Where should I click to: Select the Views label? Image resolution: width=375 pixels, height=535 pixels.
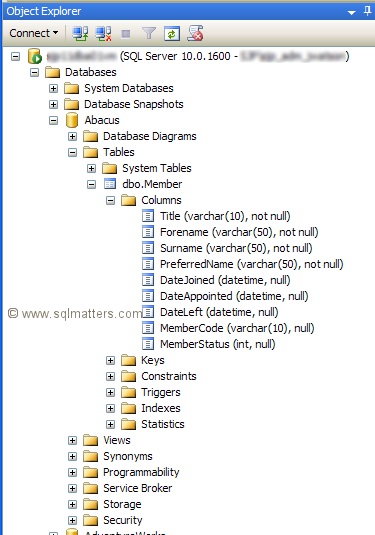[117, 441]
